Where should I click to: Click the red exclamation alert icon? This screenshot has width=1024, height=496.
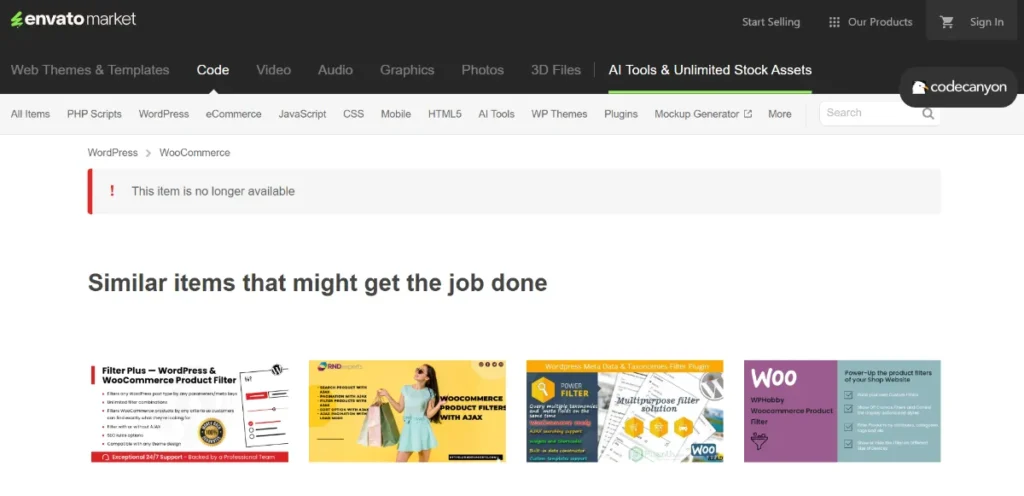(x=112, y=191)
